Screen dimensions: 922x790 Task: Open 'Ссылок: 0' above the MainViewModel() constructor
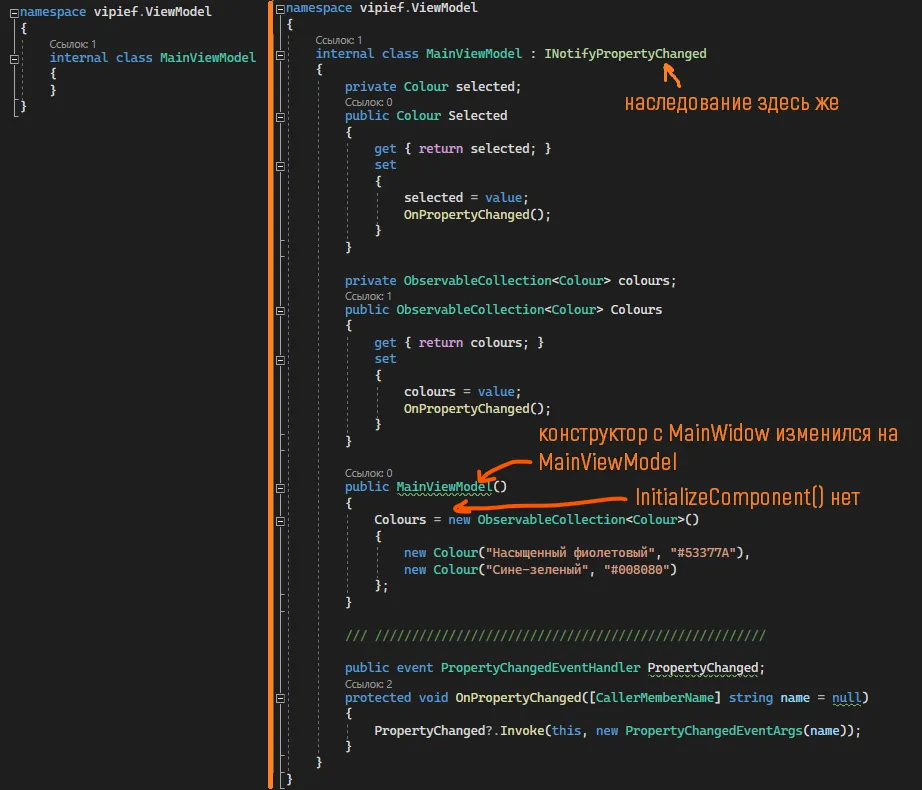(x=368, y=473)
